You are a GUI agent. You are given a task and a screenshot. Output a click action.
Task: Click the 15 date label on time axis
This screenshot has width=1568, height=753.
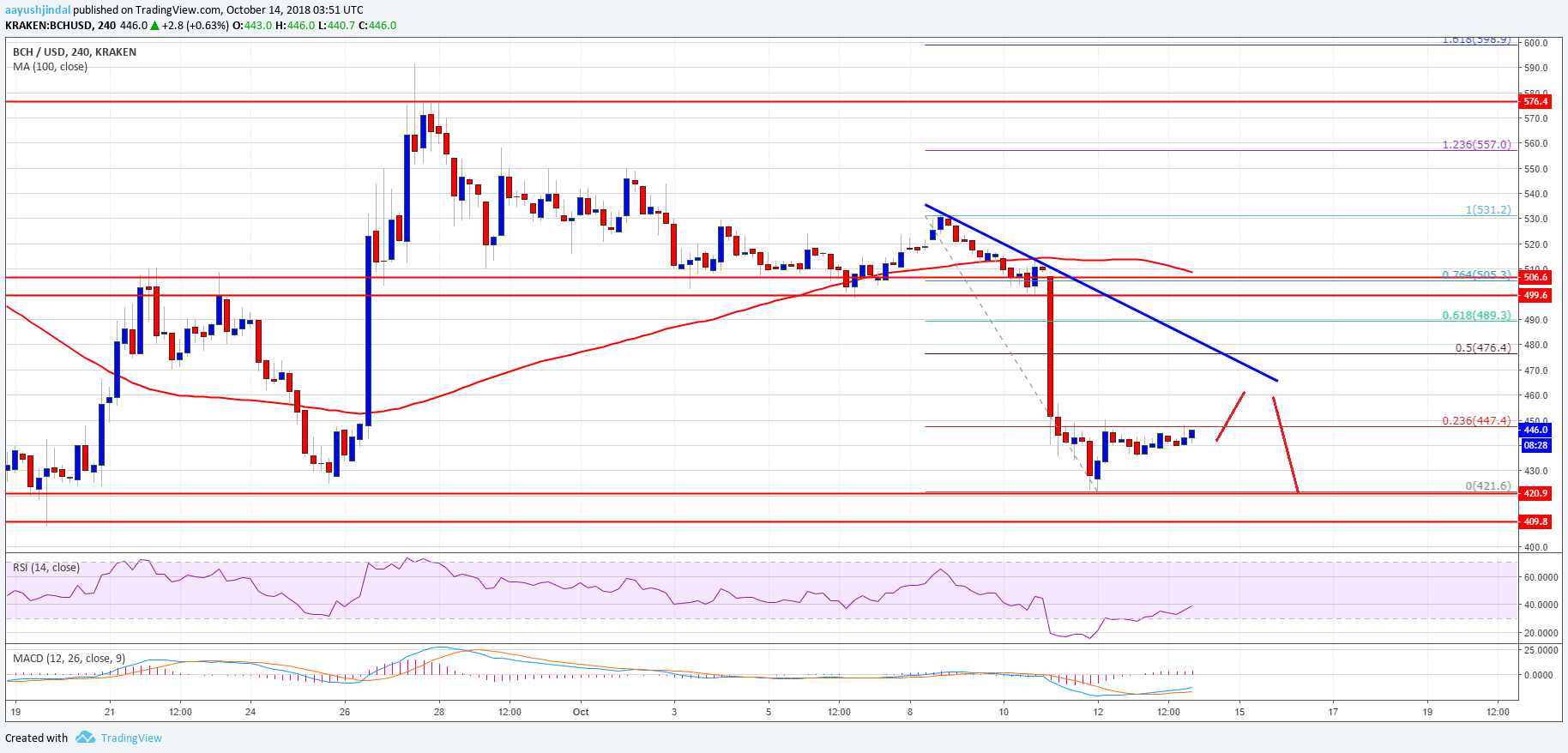click(1239, 712)
